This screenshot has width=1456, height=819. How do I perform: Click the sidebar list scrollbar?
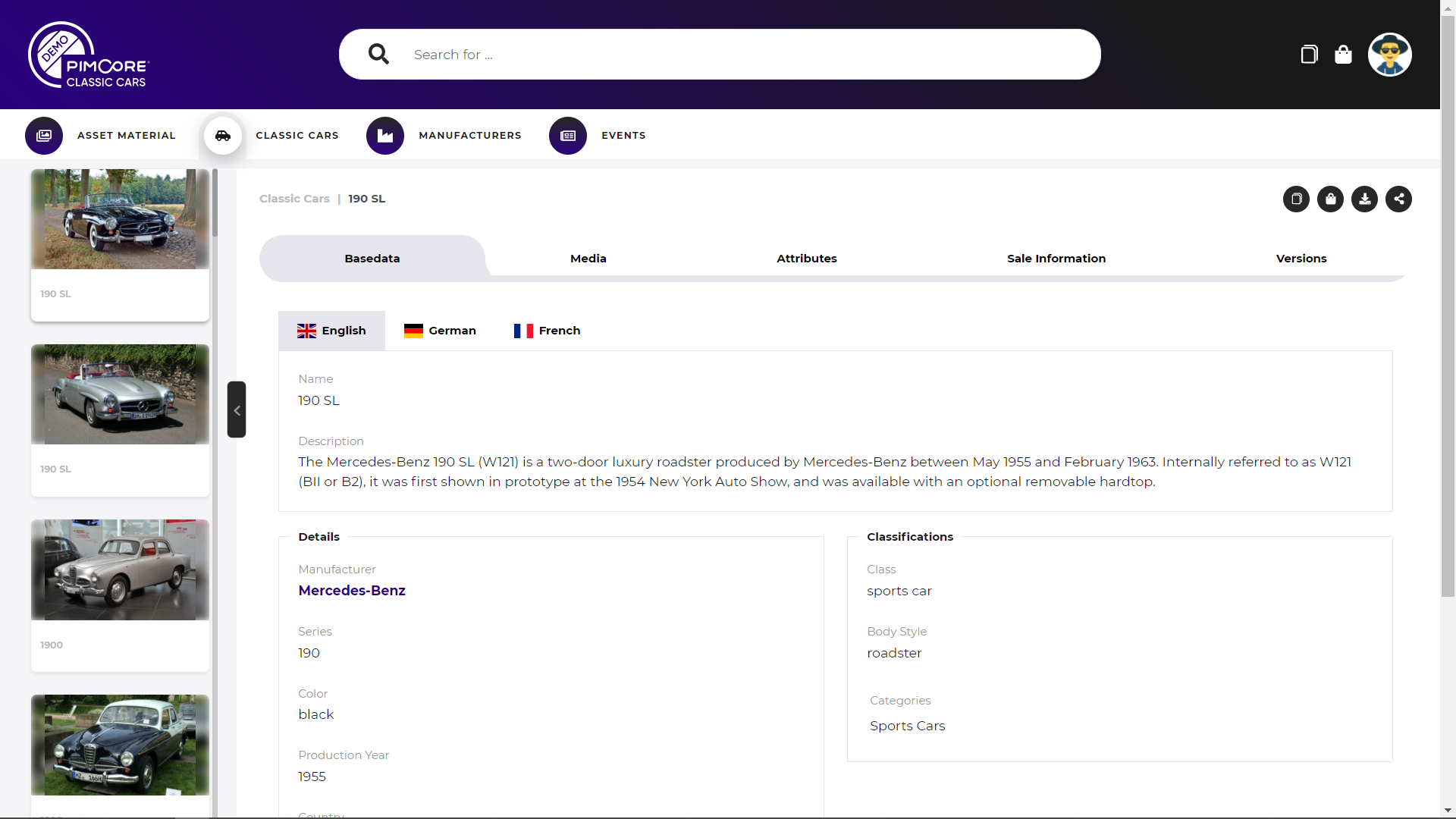tap(215, 203)
